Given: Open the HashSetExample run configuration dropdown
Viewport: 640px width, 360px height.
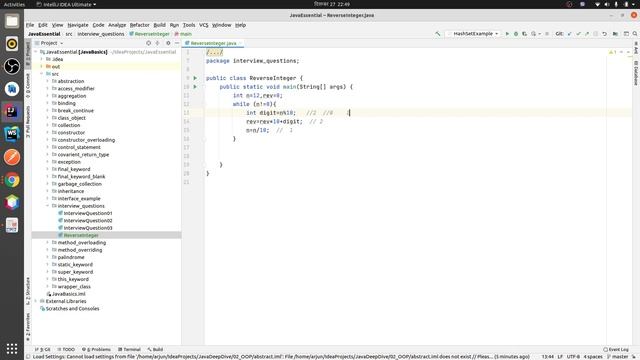Looking at the screenshot, I should (473, 34).
